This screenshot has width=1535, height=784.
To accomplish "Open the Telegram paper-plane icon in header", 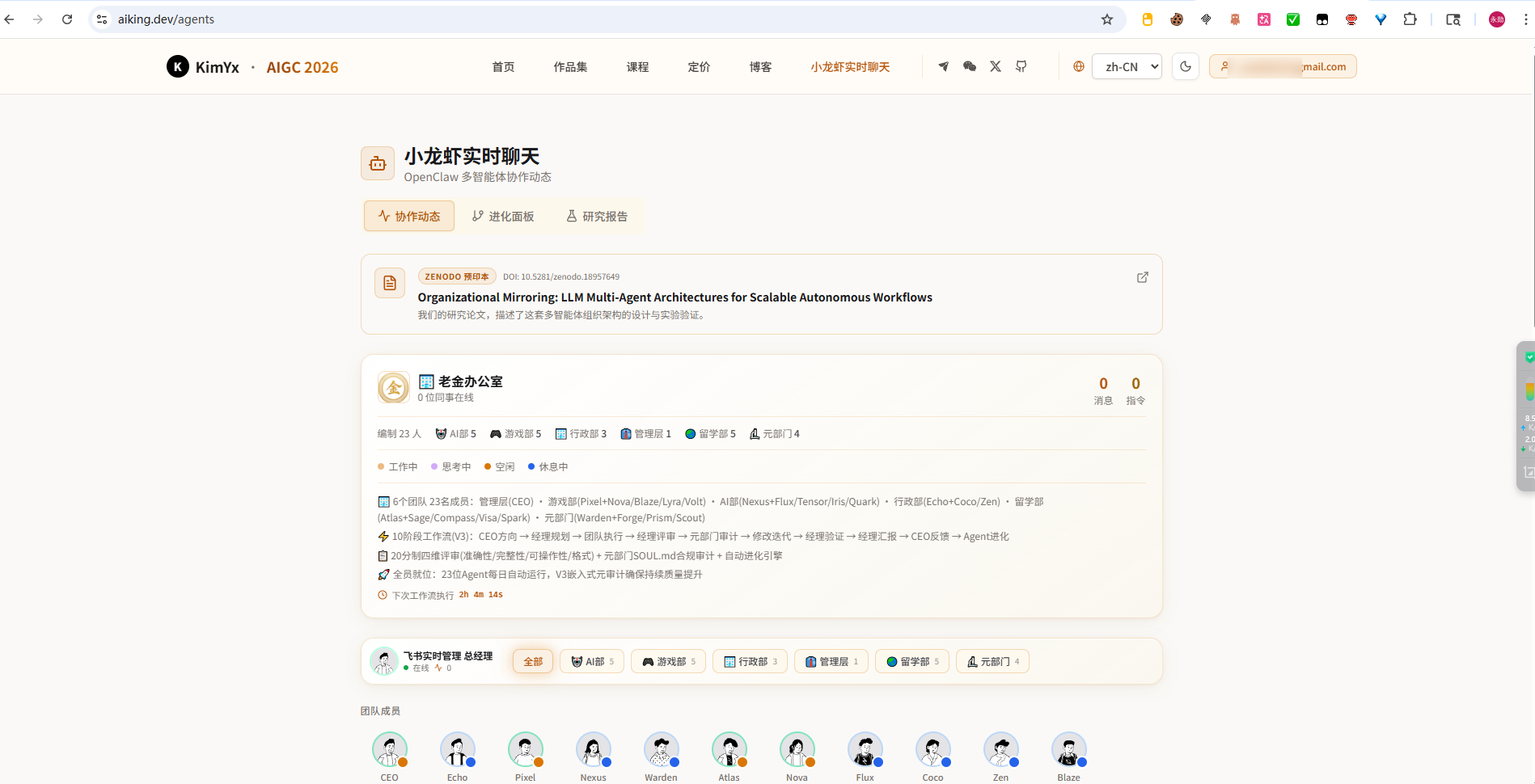I will coord(943,66).
